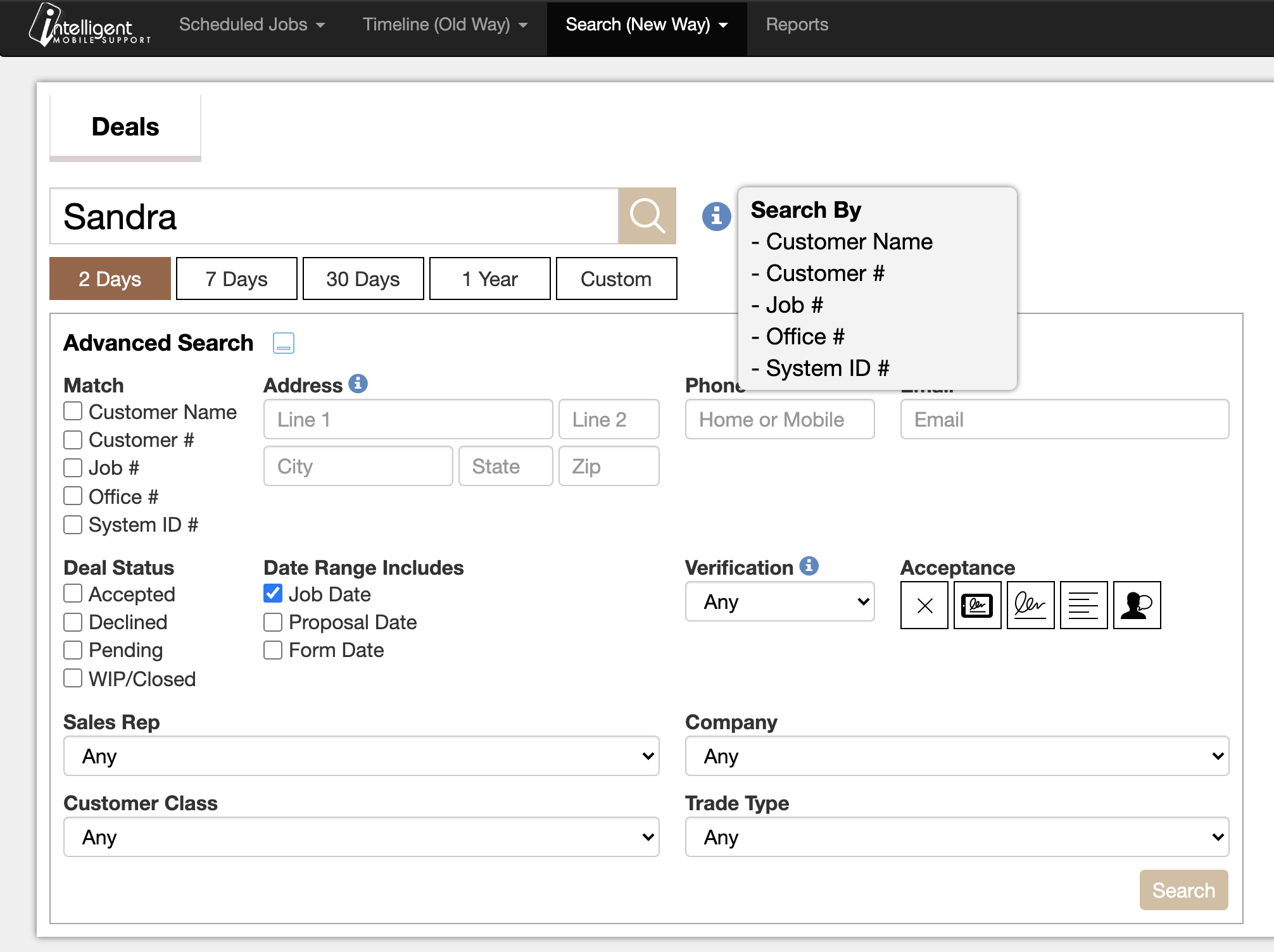
Task: Click the Search button at bottom
Action: tap(1184, 890)
